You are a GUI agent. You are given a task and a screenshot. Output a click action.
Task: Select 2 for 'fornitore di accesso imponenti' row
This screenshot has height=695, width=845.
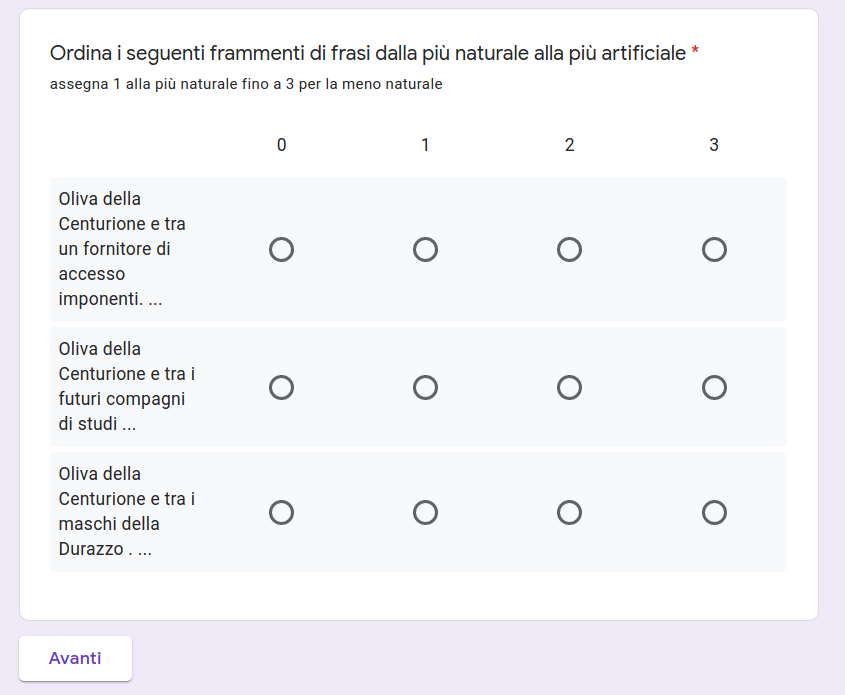[x=569, y=249]
